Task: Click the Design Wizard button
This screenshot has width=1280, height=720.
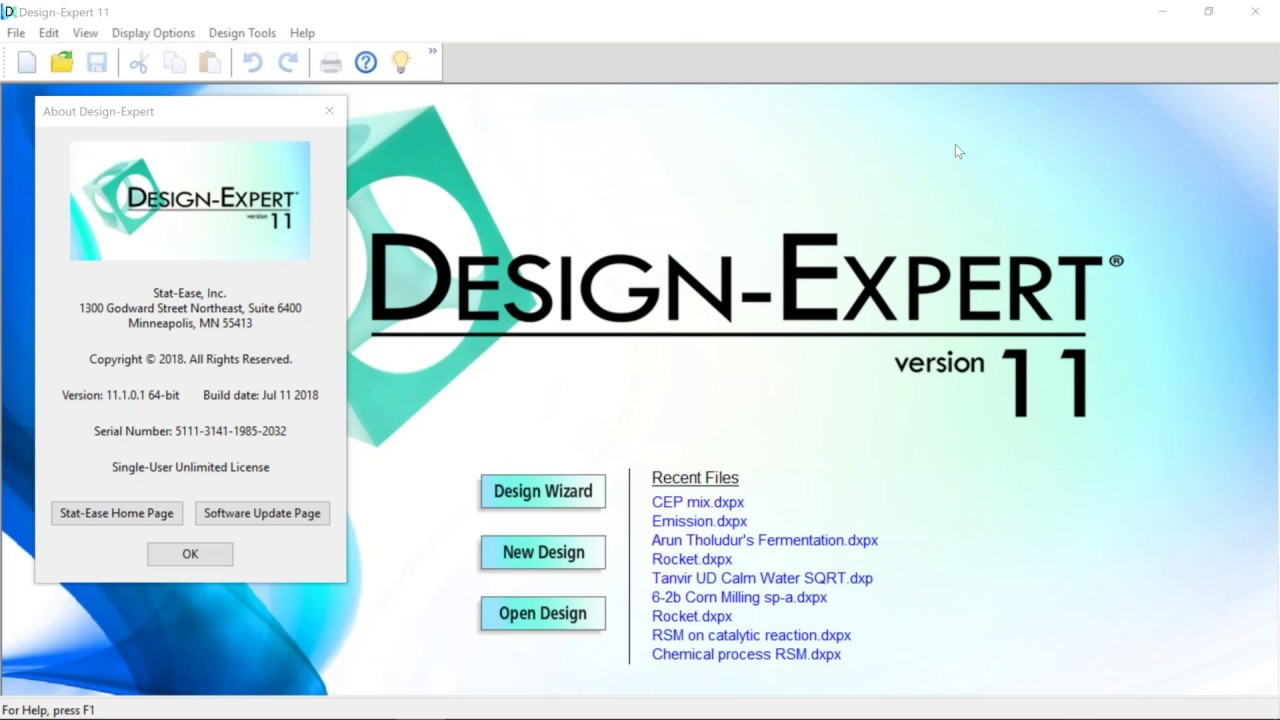Action: [543, 491]
